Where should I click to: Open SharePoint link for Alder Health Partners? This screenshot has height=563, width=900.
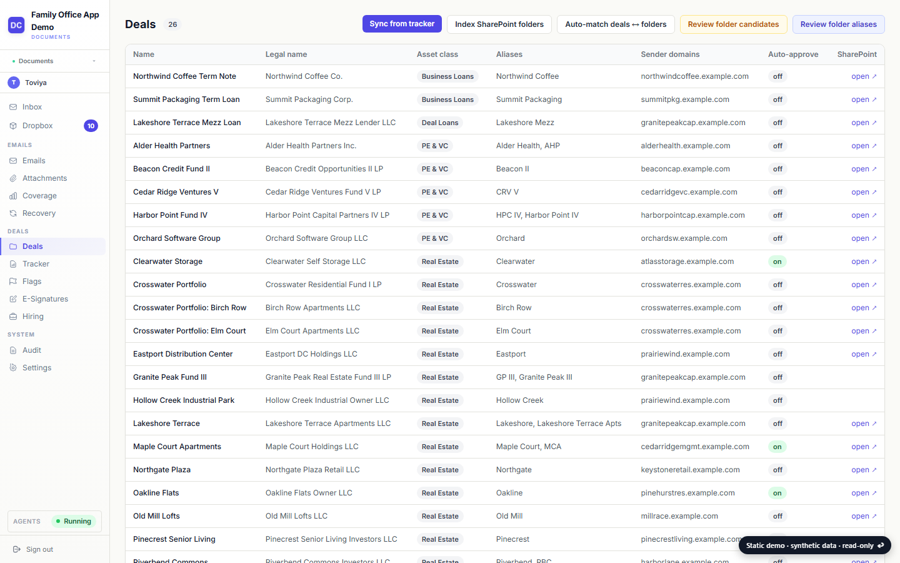[863, 146]
